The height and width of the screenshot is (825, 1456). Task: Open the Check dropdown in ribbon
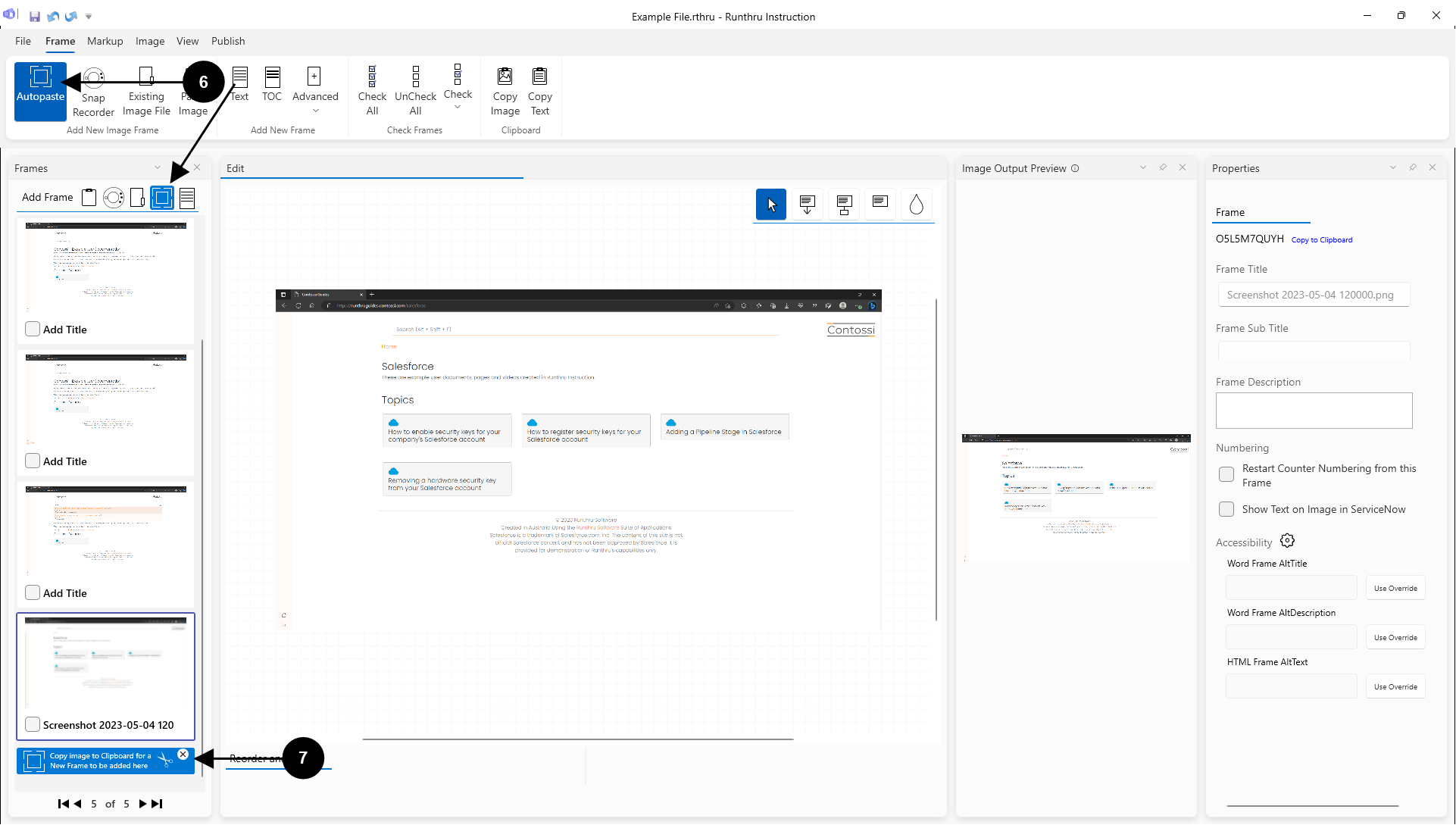click(x=458, y=107)
